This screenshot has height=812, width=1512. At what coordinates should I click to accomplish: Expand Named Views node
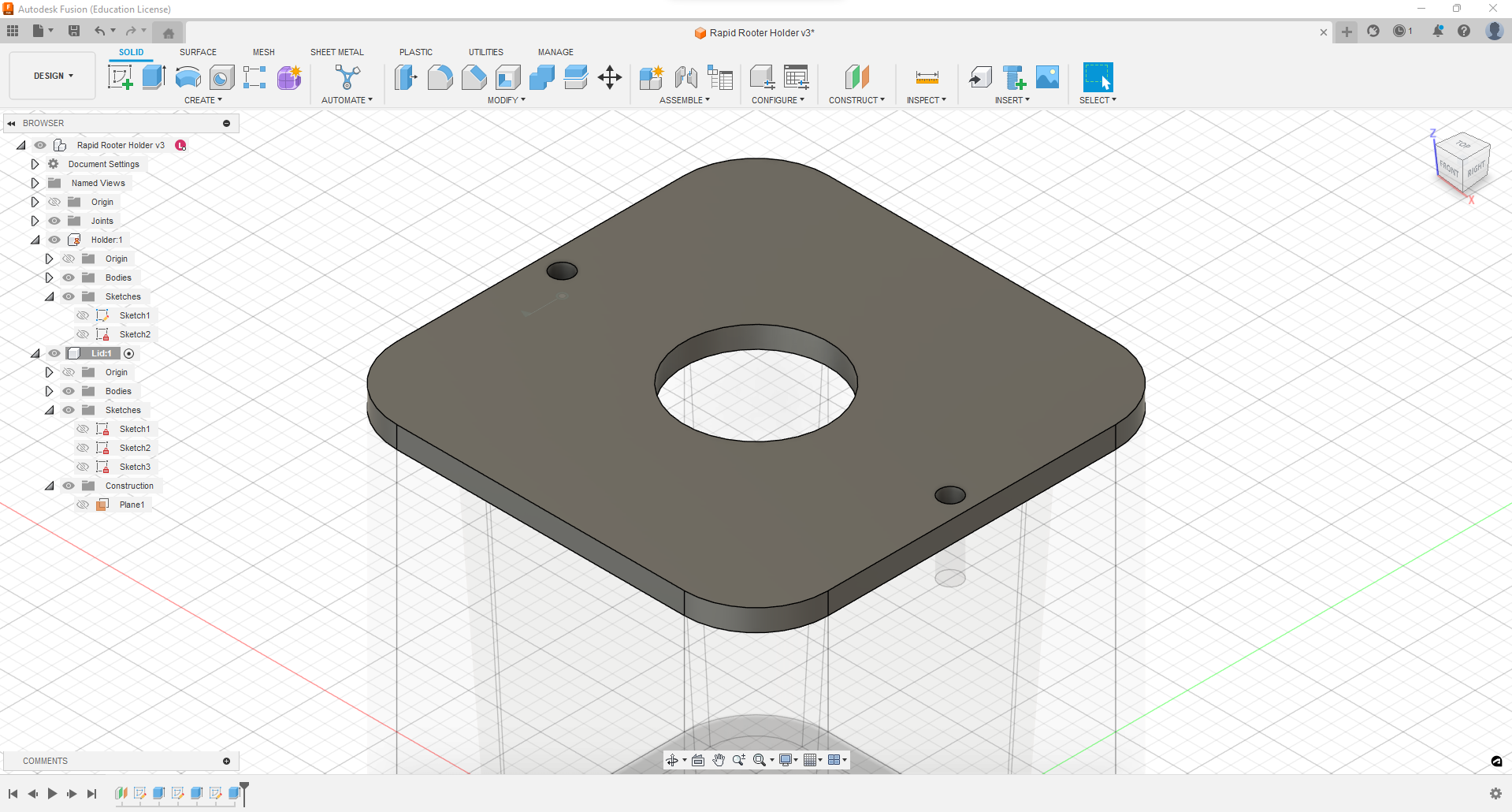point(35,183)
